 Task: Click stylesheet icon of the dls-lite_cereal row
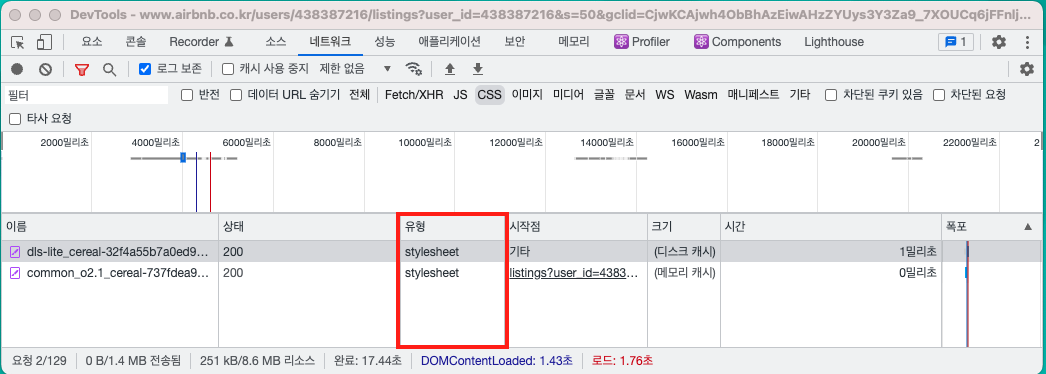point(15,252)
